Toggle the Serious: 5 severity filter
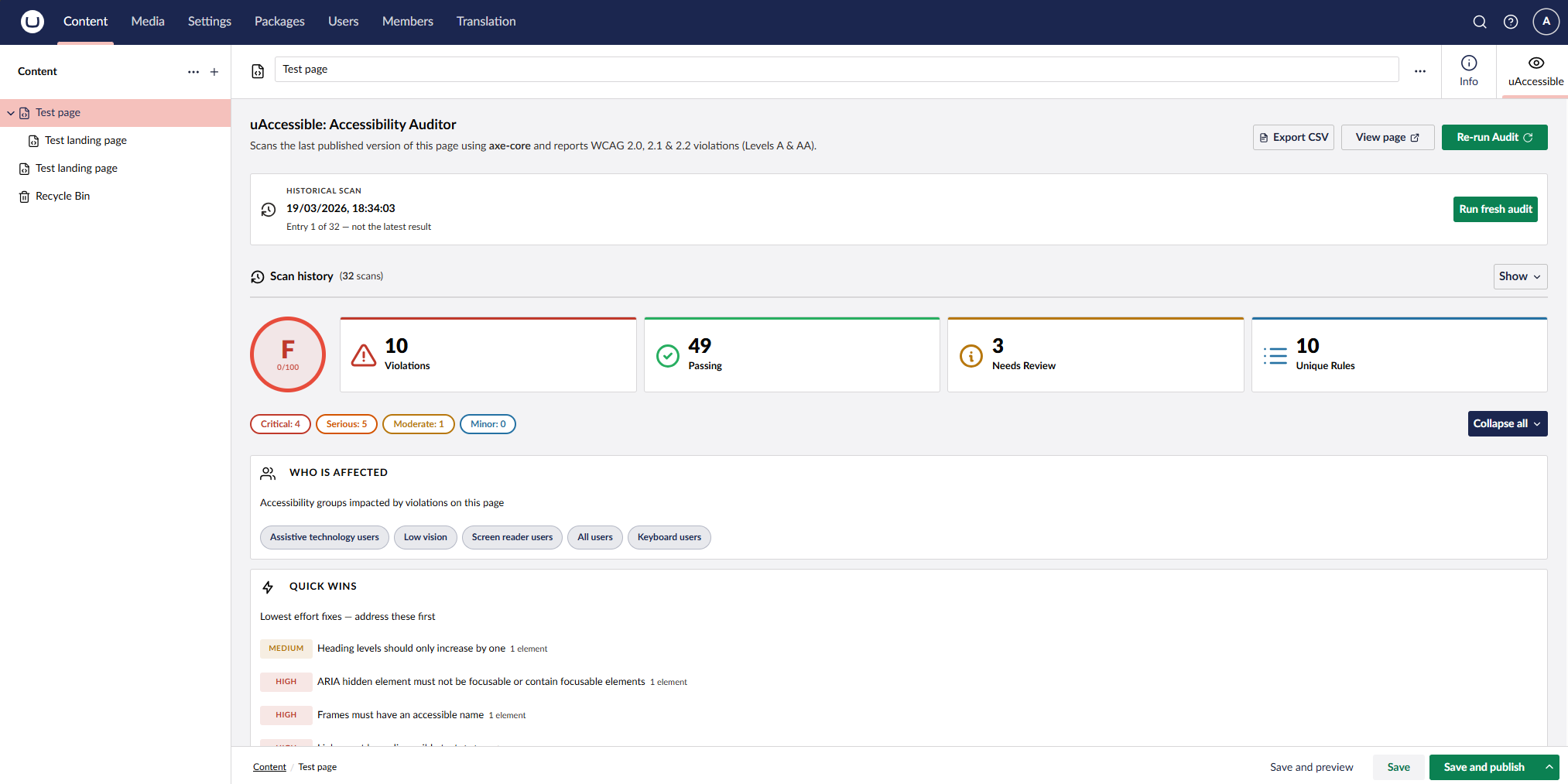Image resolution: width=1568 pixels, height=784 pixels. 346,424
